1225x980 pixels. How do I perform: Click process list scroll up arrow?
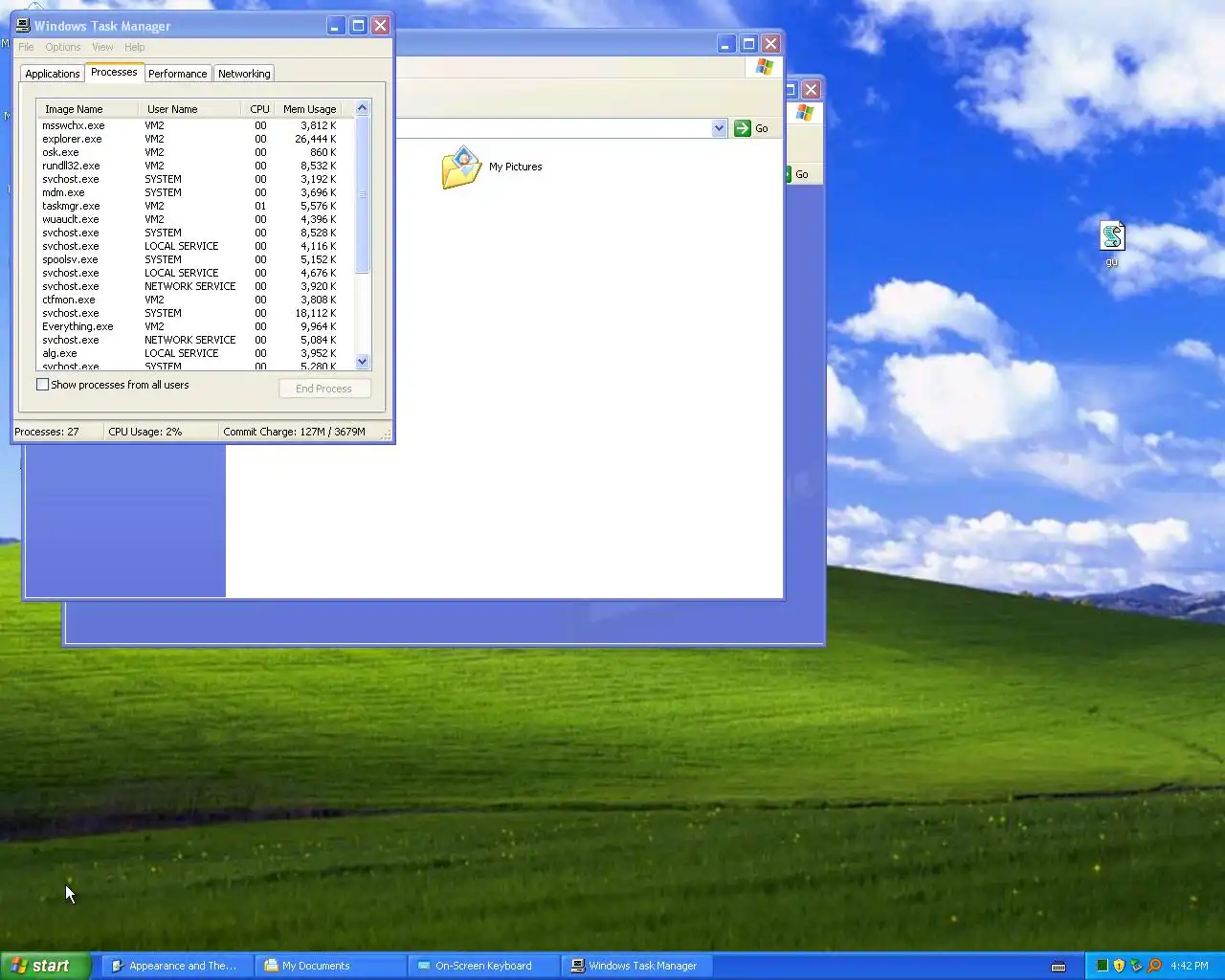pyautogui.click(x=362, y=108)
